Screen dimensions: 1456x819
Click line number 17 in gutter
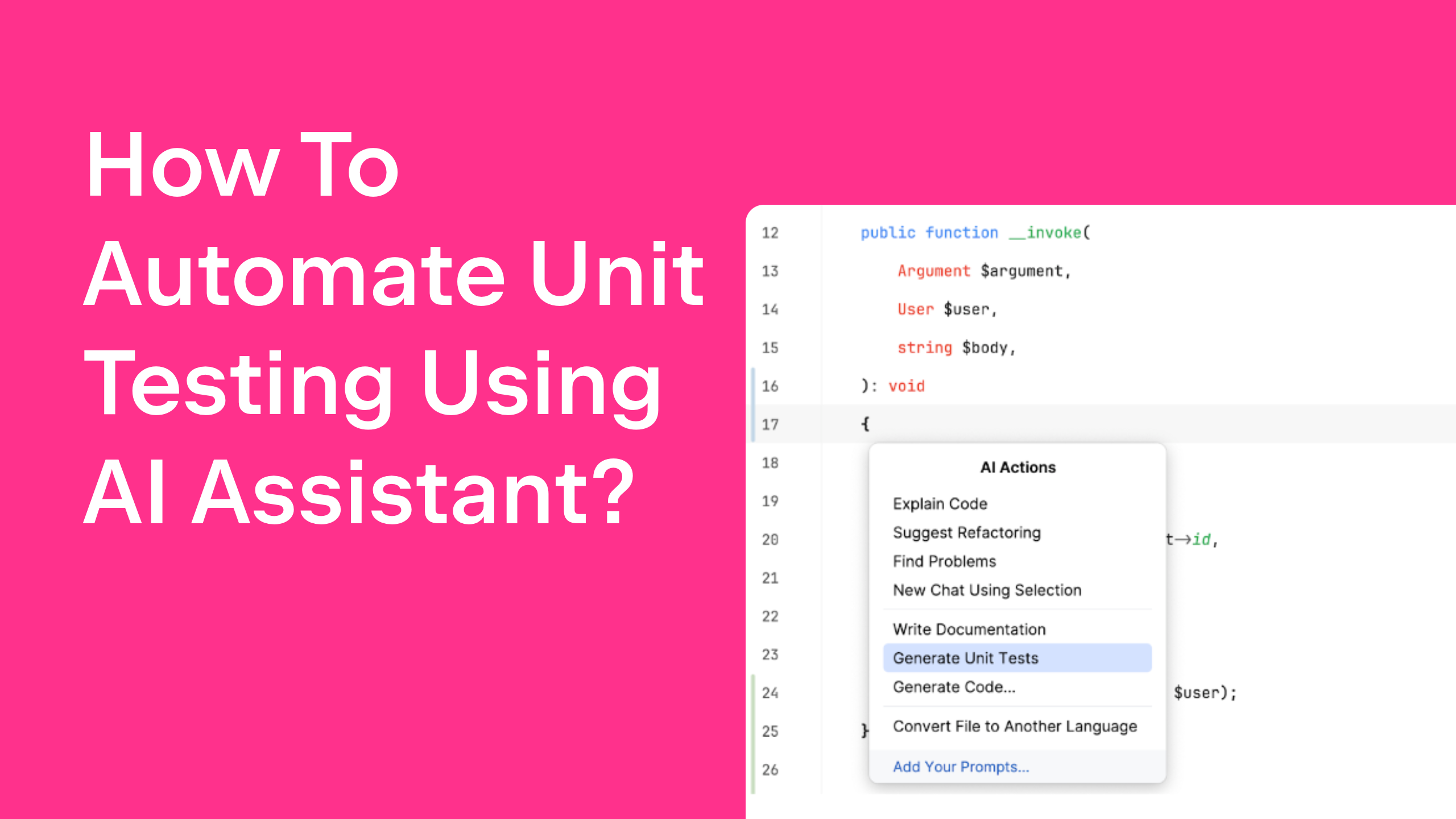(770, 424)
